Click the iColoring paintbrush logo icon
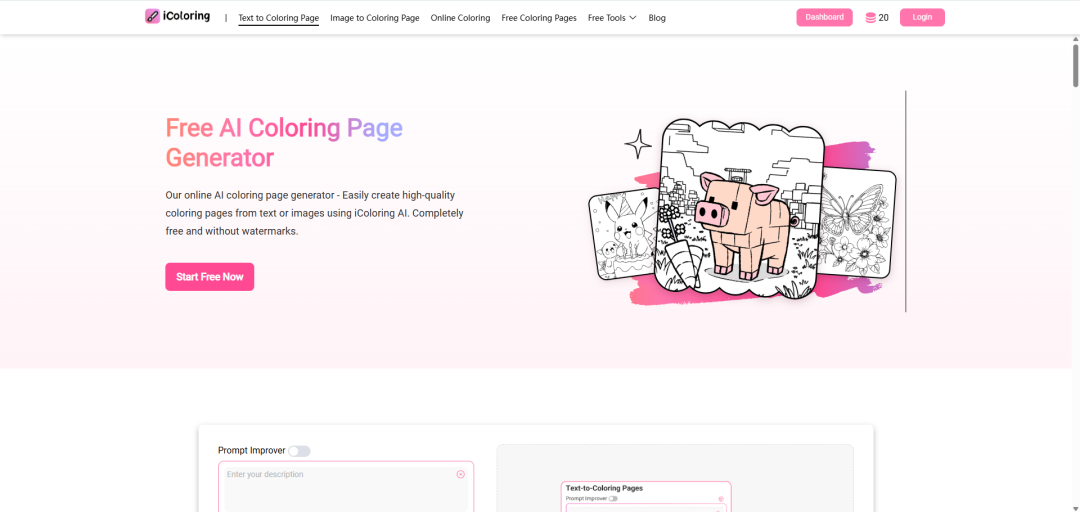Viewport: 1080px width, 512px height. pyautogui.click(x=152, y=17)
